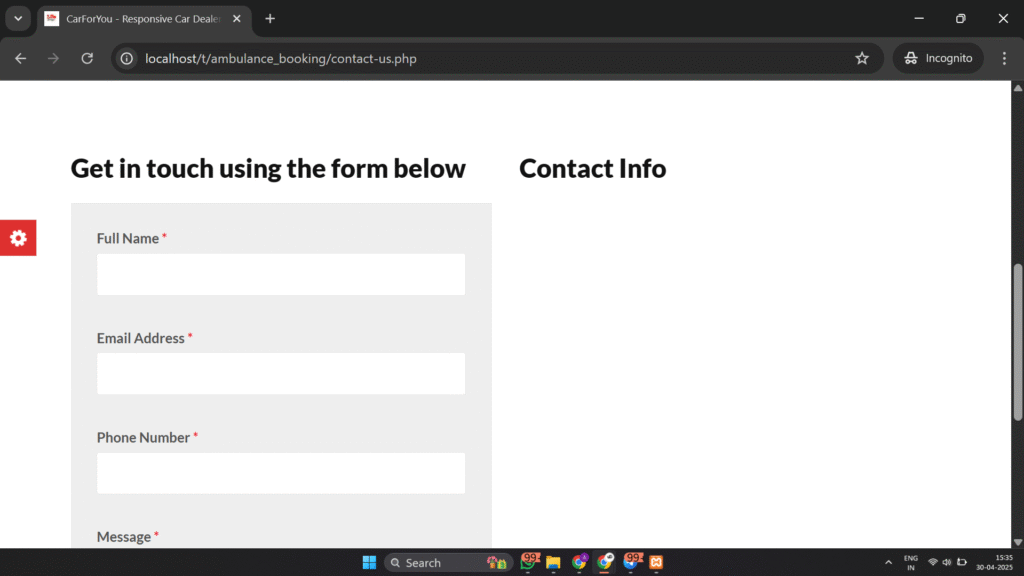
Task: Restore down the browser window
Action: click(961, 18)
